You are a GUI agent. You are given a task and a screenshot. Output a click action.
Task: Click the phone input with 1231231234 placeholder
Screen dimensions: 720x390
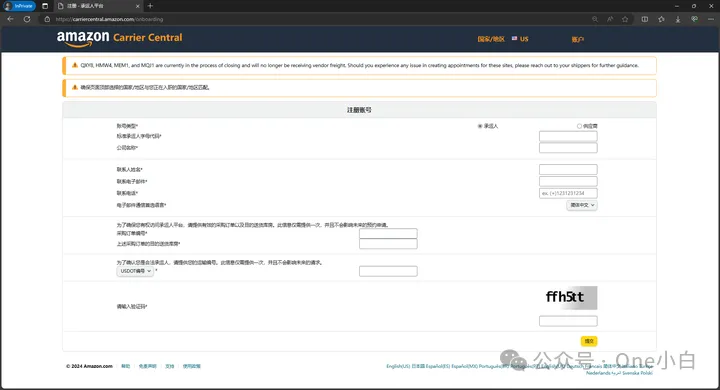pyautogui.click(x=568, y=193)
